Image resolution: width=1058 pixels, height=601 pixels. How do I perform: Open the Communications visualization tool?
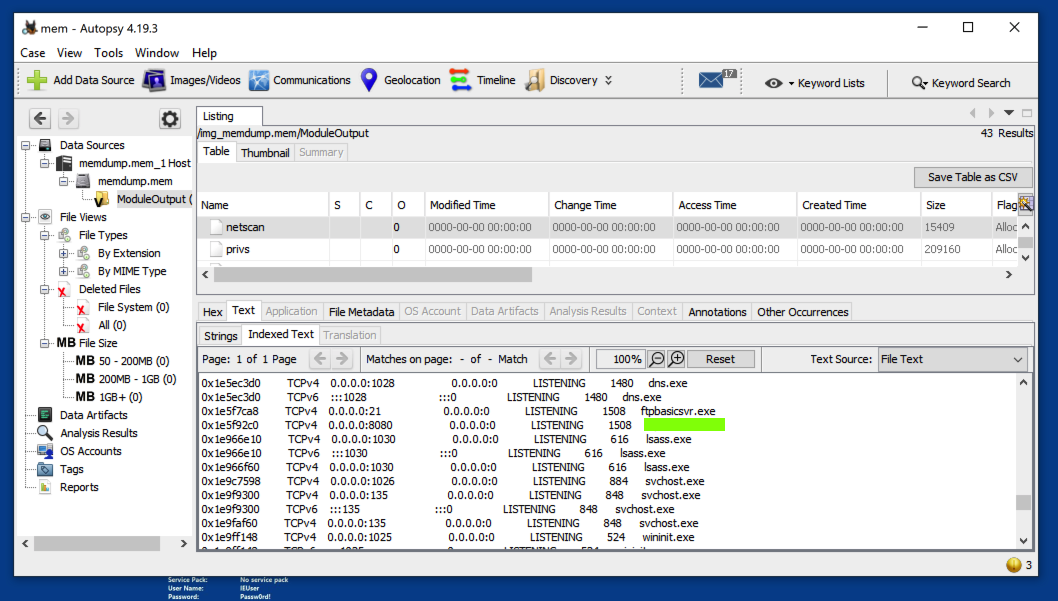point(299,80)
